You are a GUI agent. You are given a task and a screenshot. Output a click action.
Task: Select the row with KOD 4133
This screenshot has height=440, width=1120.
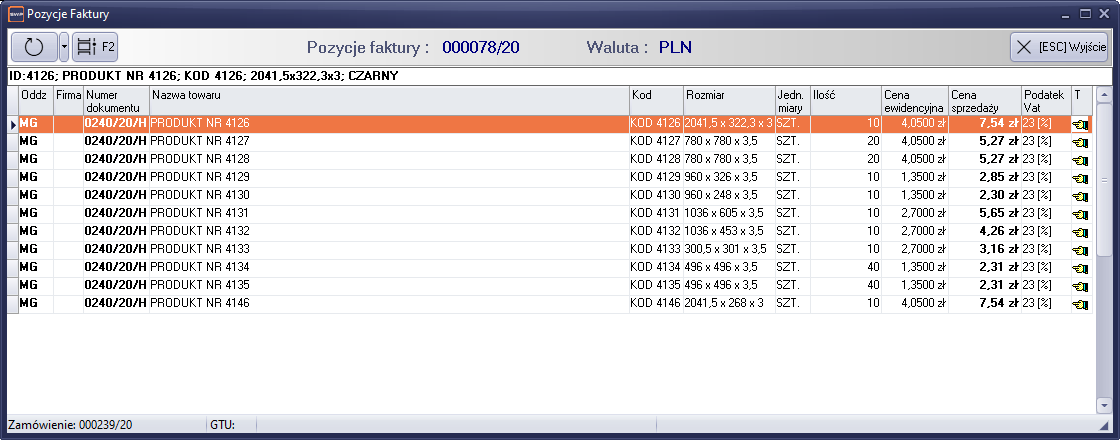coord(655,249)
